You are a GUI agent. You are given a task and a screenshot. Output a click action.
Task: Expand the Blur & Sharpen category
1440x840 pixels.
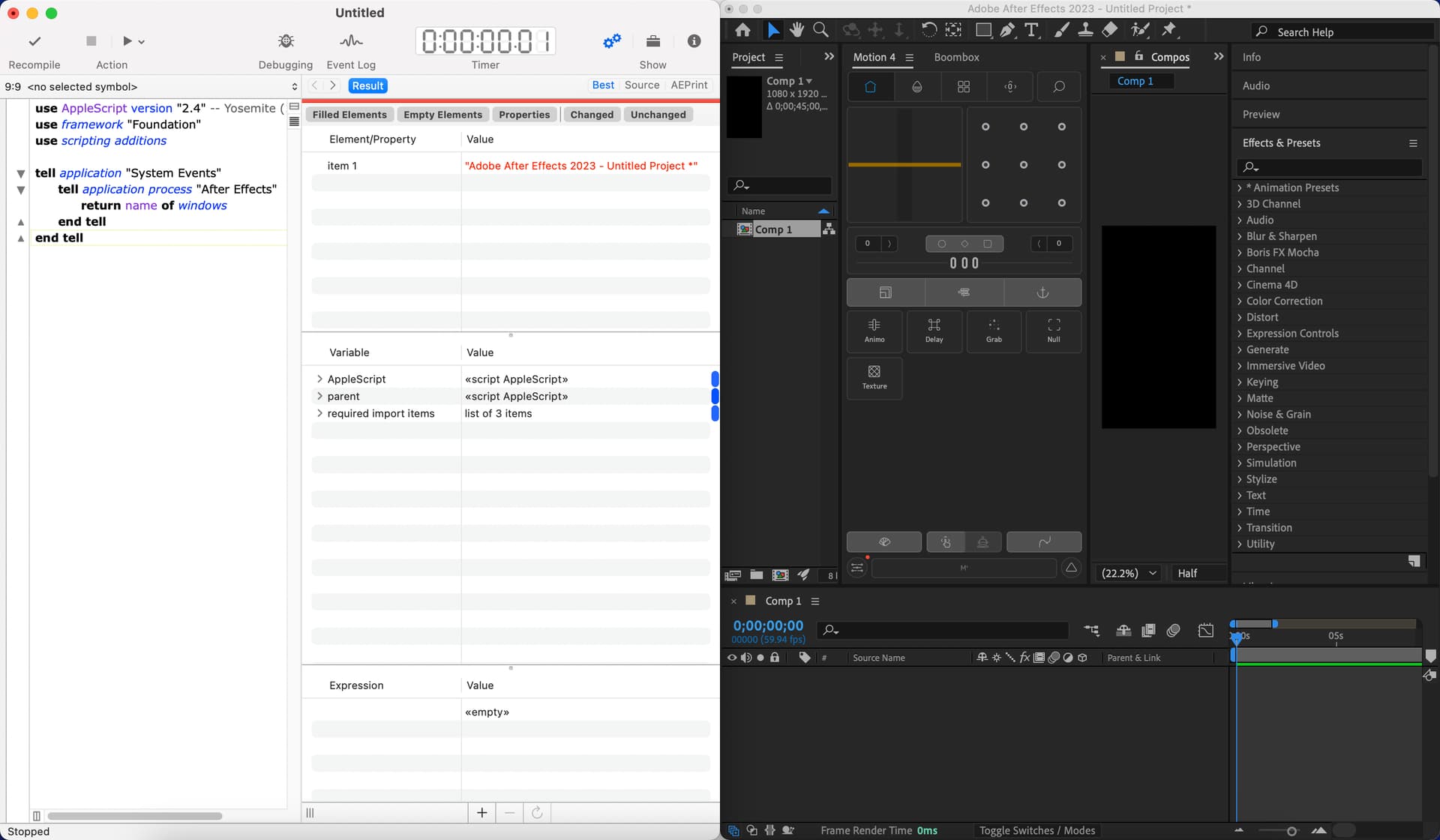coord(1239,236)
